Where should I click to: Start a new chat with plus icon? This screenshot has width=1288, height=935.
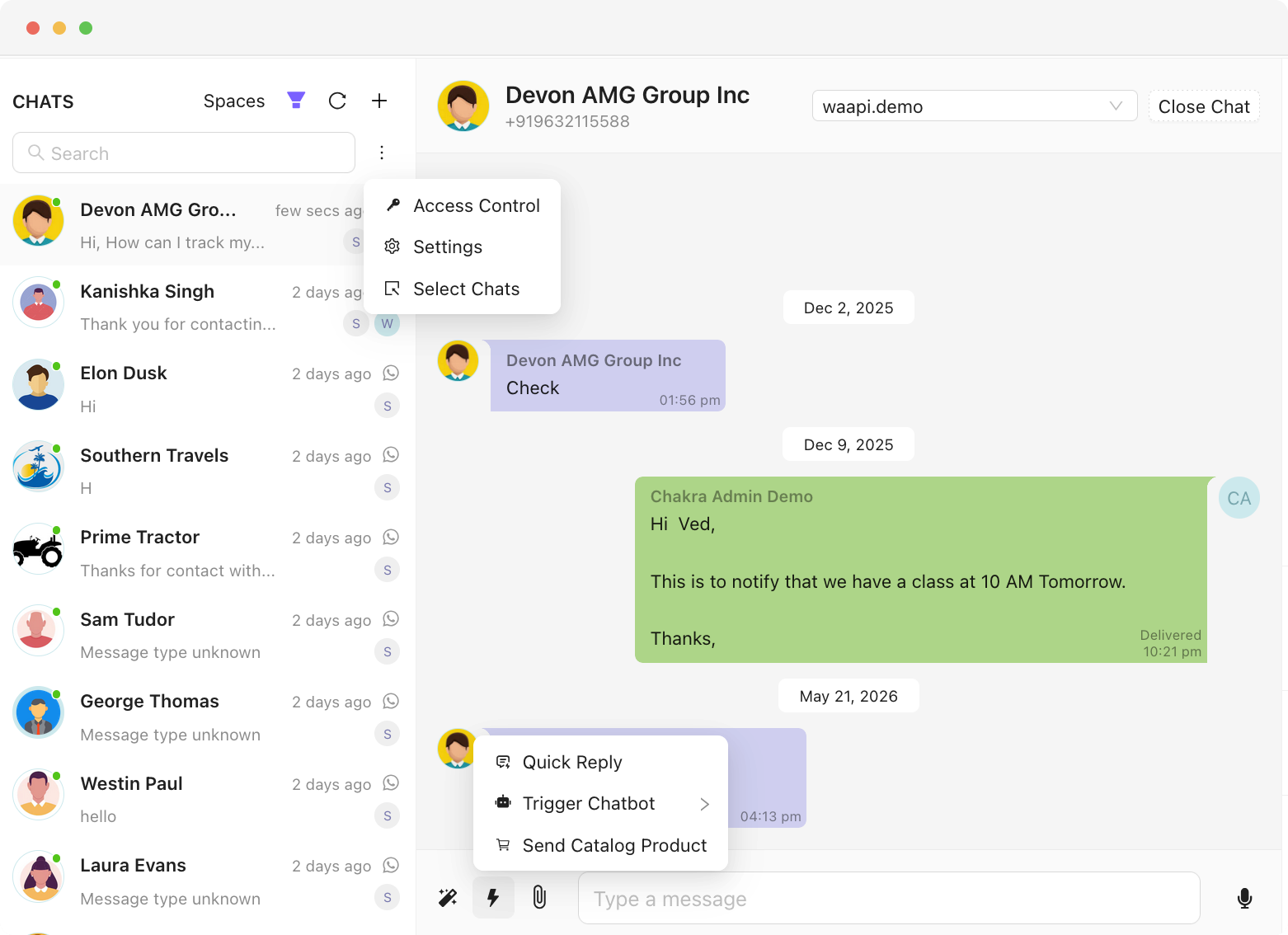point(379,101)
